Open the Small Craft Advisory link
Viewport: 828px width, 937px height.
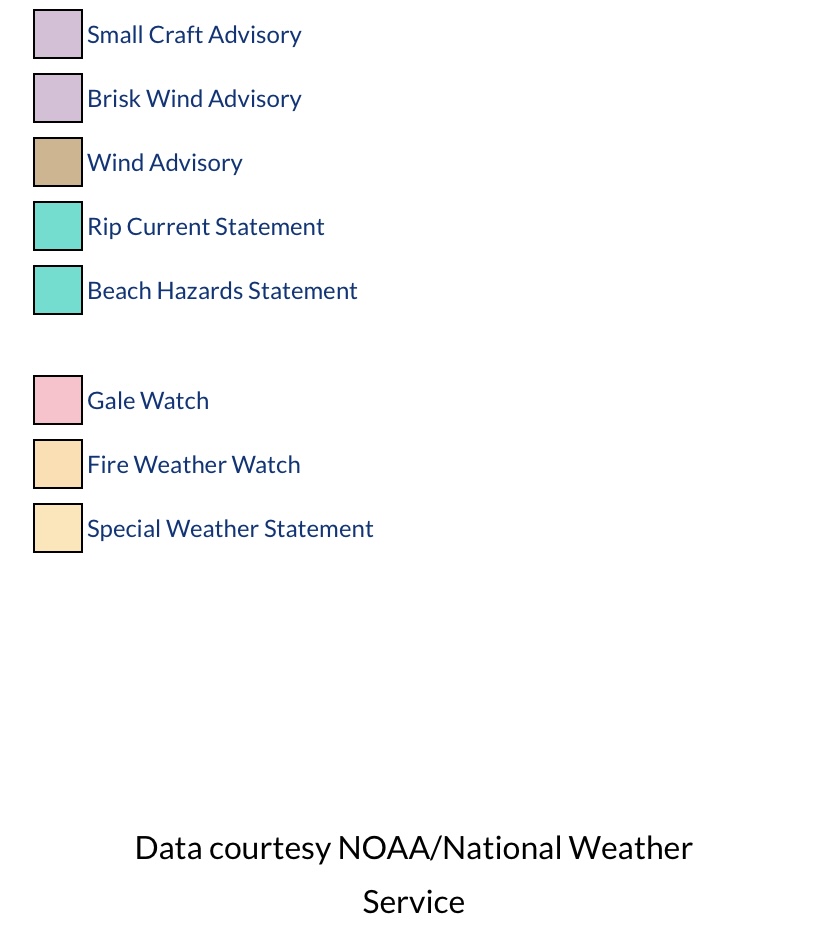pyautogui.click(x=194, y=35)
